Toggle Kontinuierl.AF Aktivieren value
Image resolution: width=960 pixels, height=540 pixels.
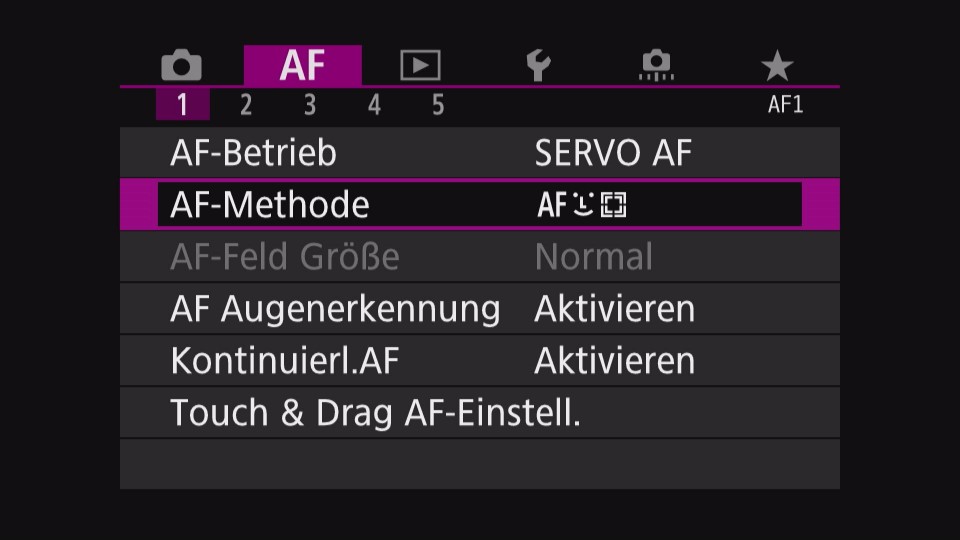coord(615,361)
